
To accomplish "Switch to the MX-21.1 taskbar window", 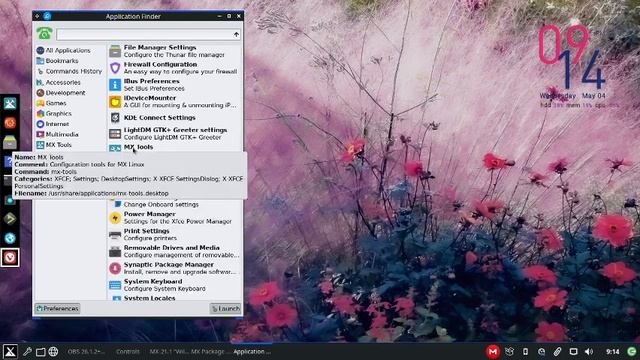I will coord(168,351).
